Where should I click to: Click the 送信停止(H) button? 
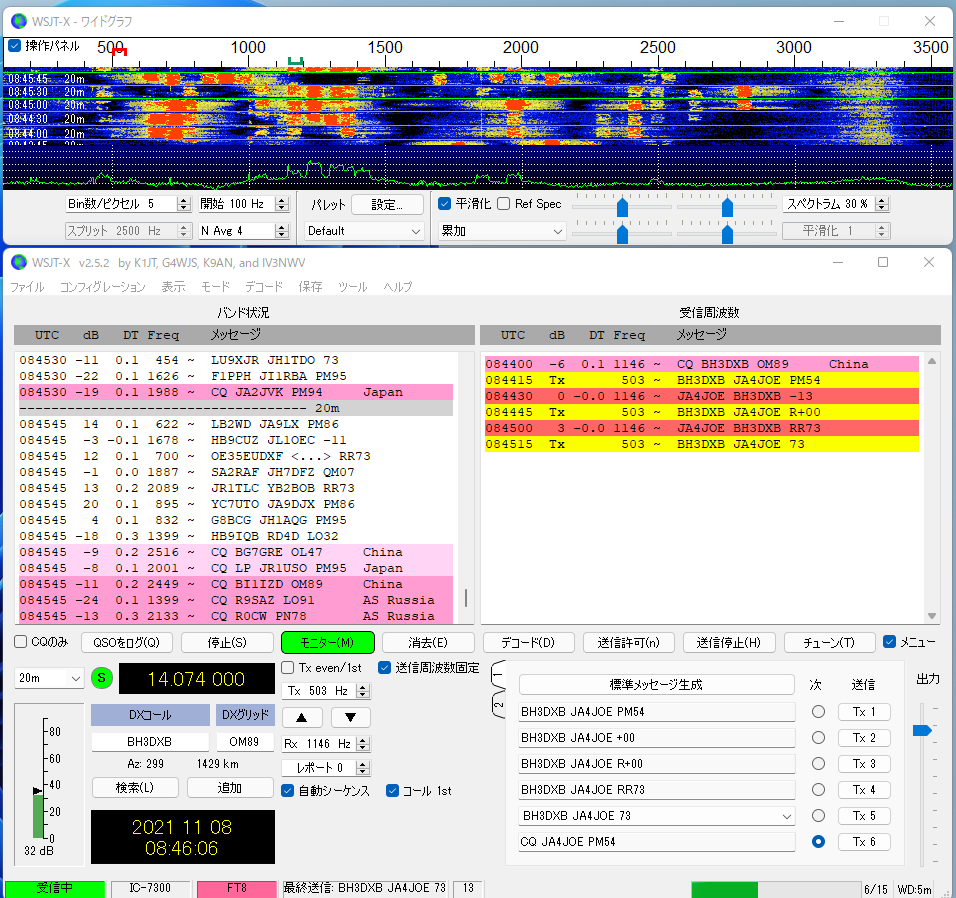[728, 642]
